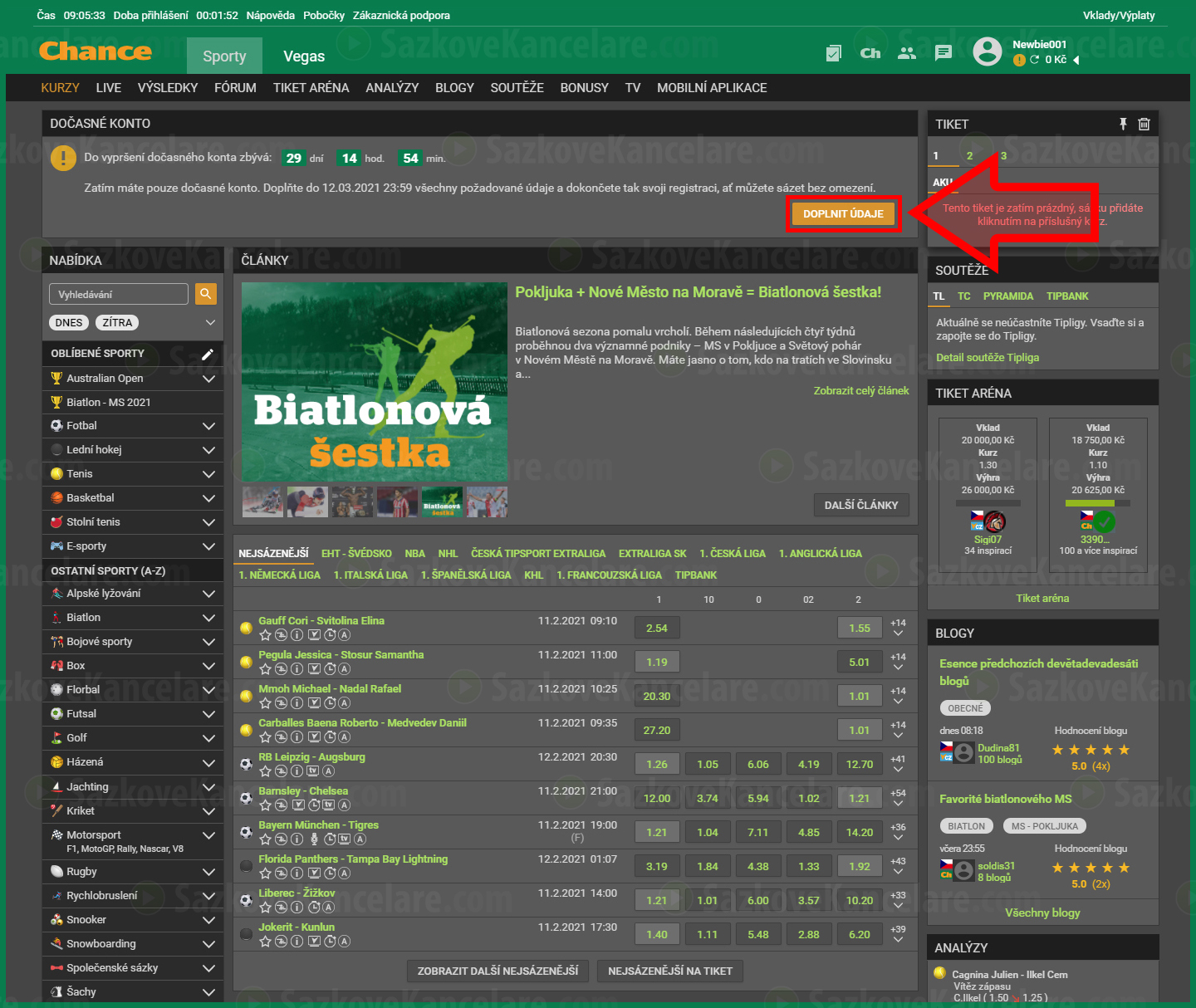Click live-stream screen icon for Mmoh - Nadal

point(314,703)
